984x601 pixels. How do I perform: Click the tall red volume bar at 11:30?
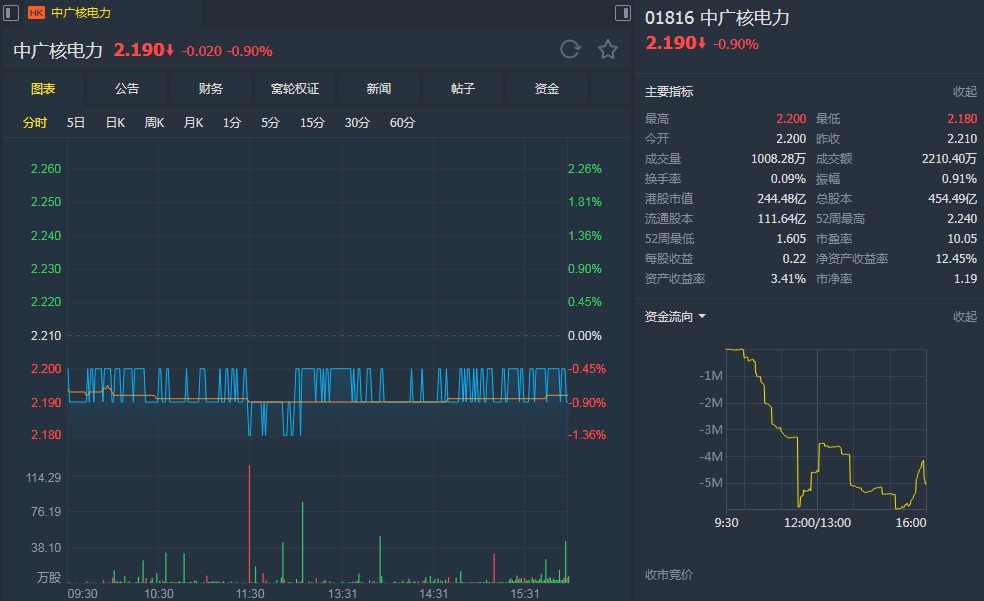point(249,524)
